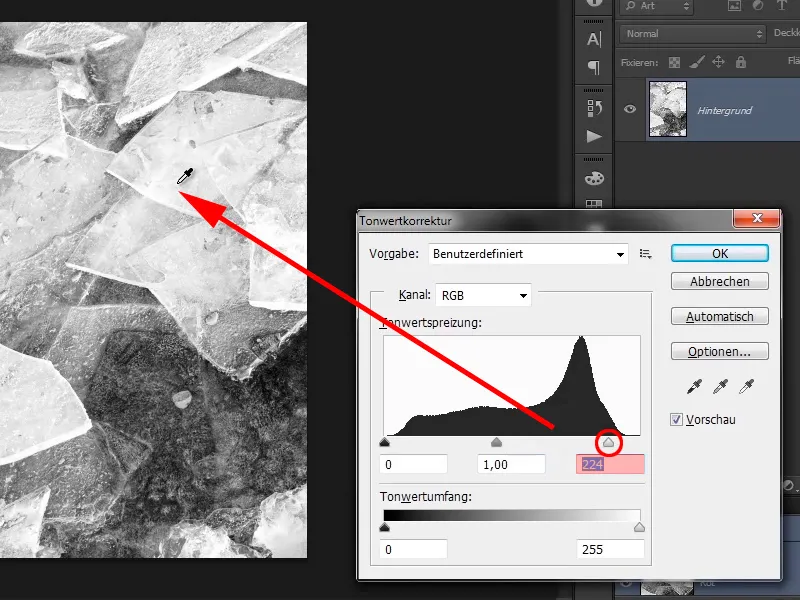The height and width of the screenshot is (600, 800).
Task: Select the black point eyedropper
Action: [x=694, y=387]
